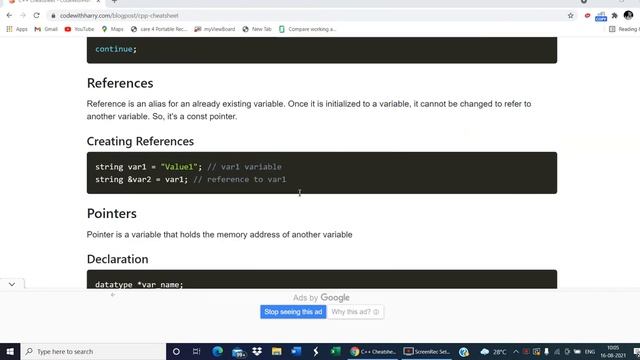The width and height of the screenshot is (640, 360).
Task: Close the C++ Cheatsheet browser tab
Action: point(98,2)
